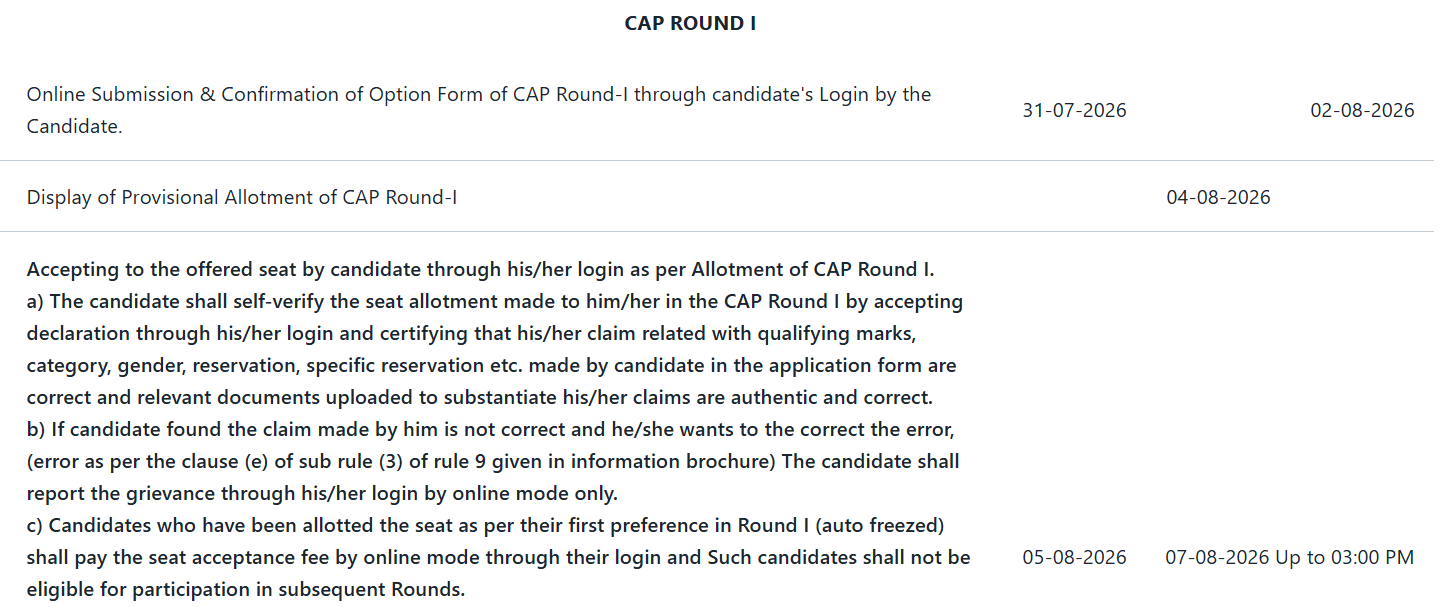Viewport: 1448px width, 607px height.
Task: Select Display of Provisional Allotment text
Action: coord(242,197)
